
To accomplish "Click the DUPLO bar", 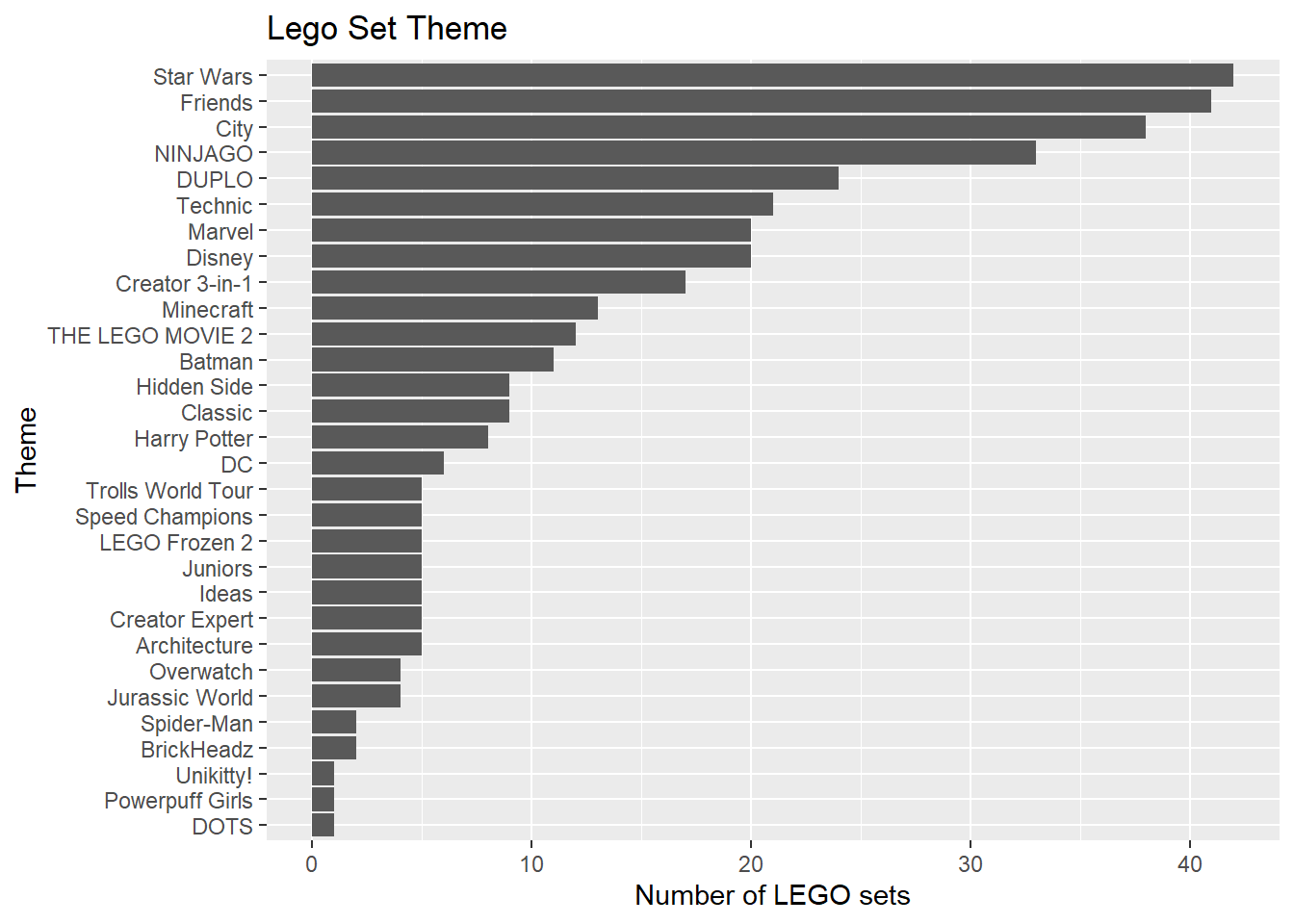I will pos(575,179).
